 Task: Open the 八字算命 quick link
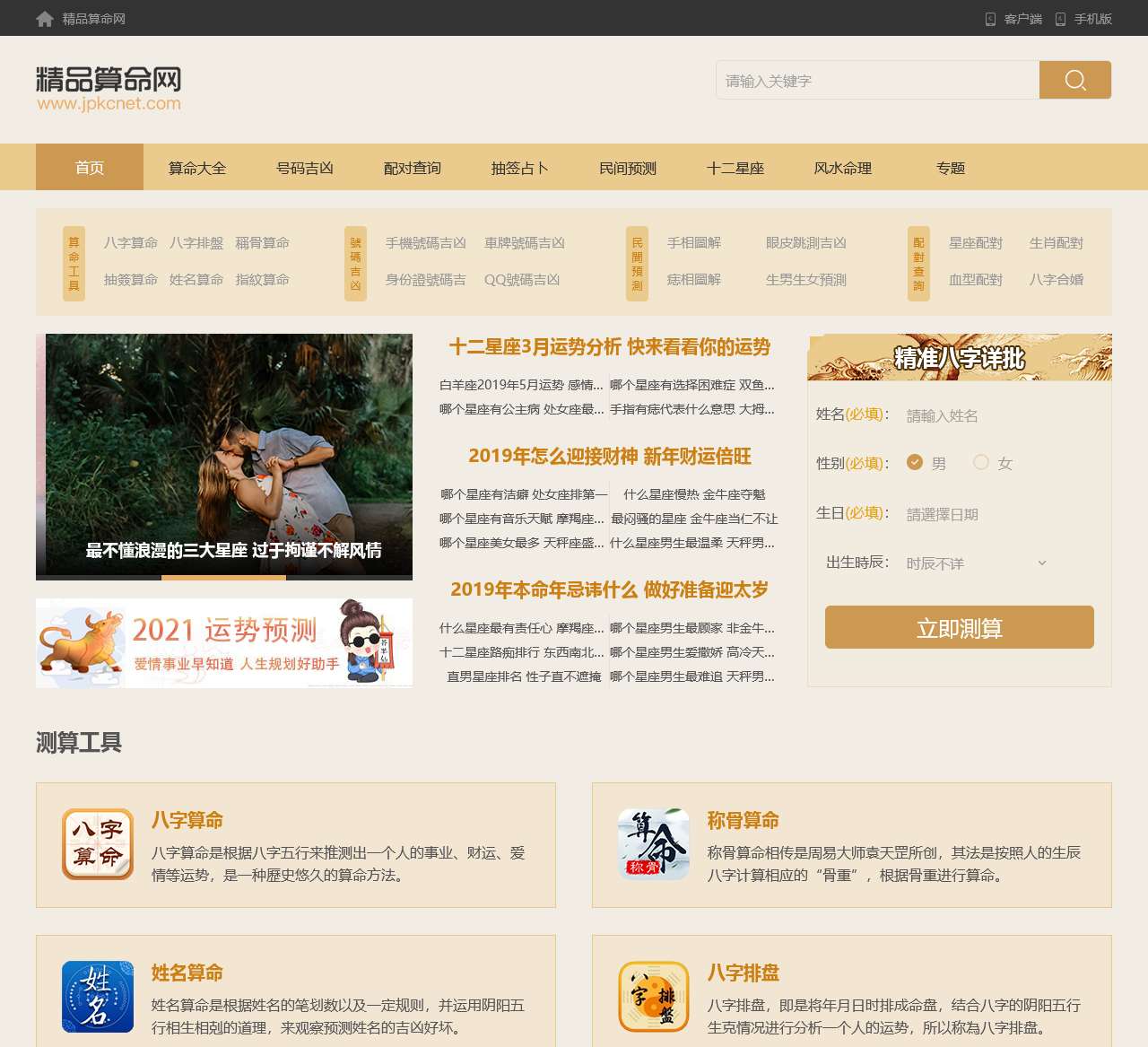(131, 243)
